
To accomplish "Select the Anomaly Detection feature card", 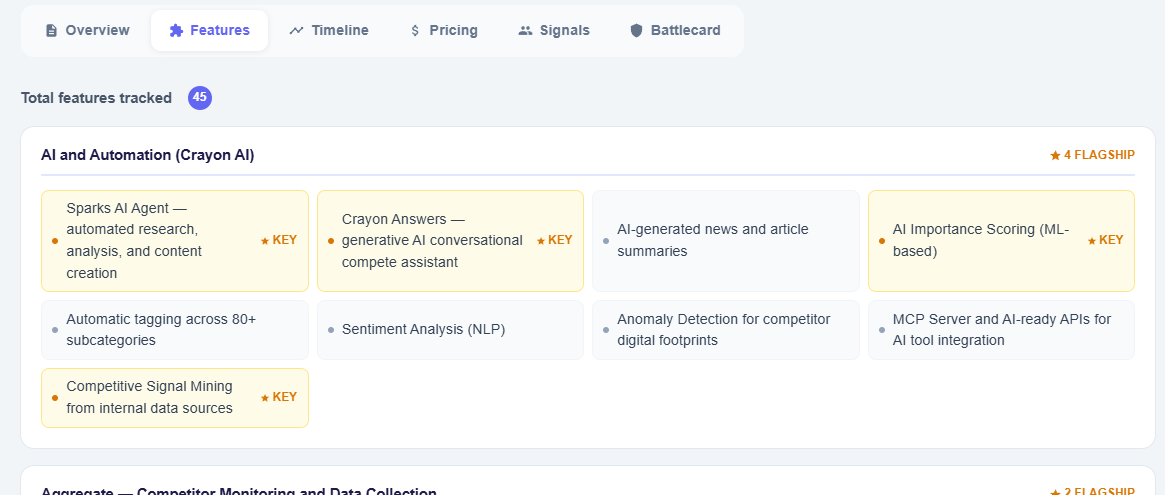I will 726,330.
